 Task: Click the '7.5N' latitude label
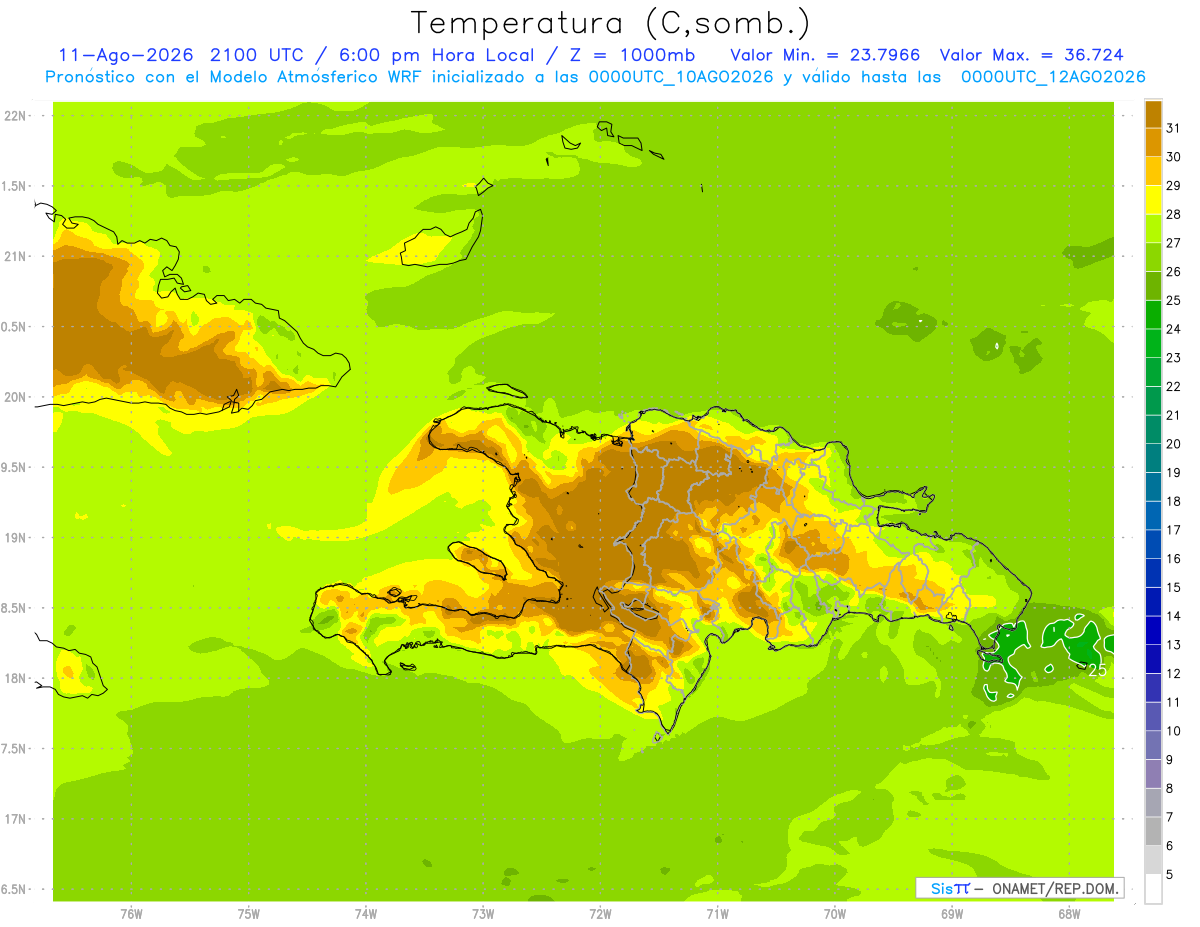(x=15, y=749)
